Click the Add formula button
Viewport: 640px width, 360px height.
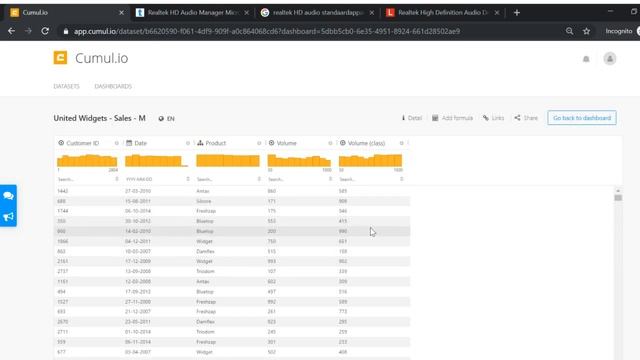click(x=452, y=118)
